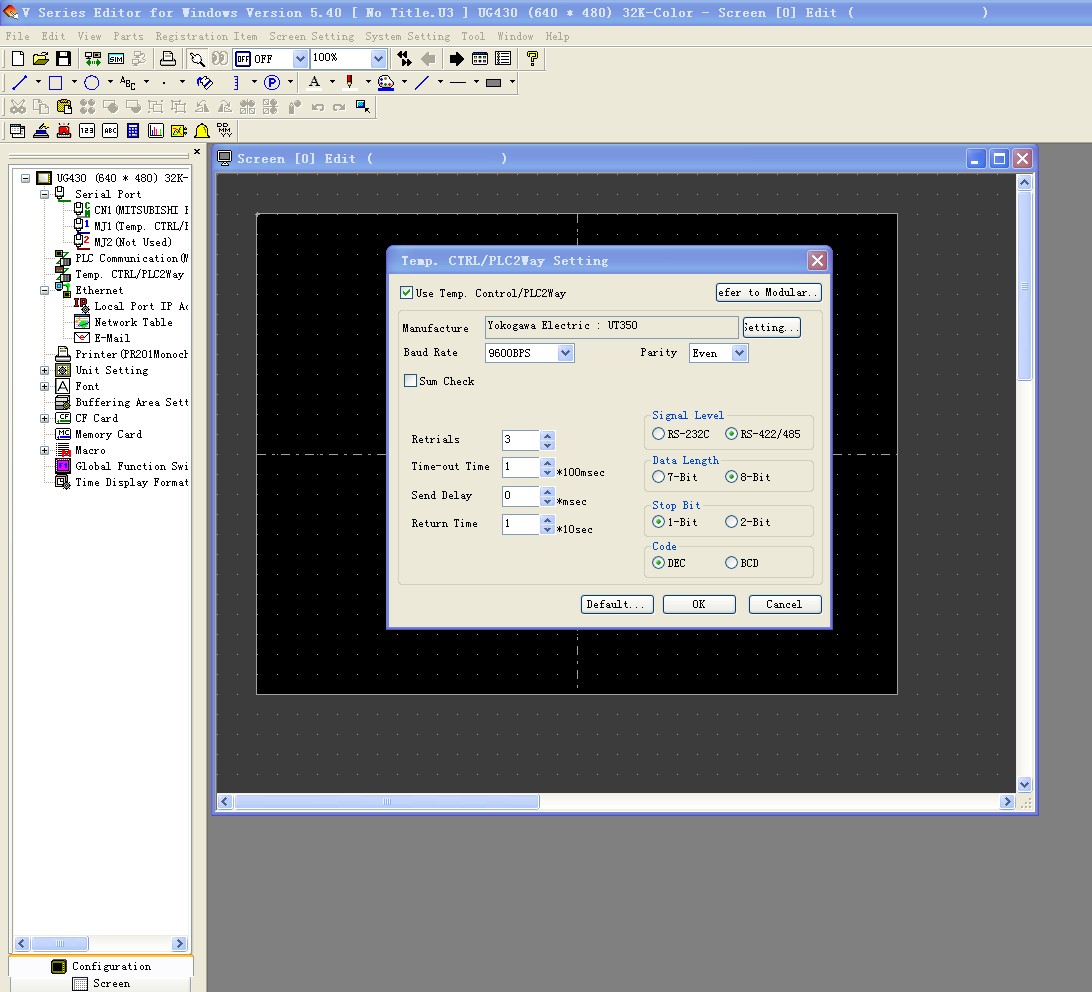The width and height of the screenshot is (1092, 992).
Task: Select the straight line drawing tool
Action: (19, 83)
